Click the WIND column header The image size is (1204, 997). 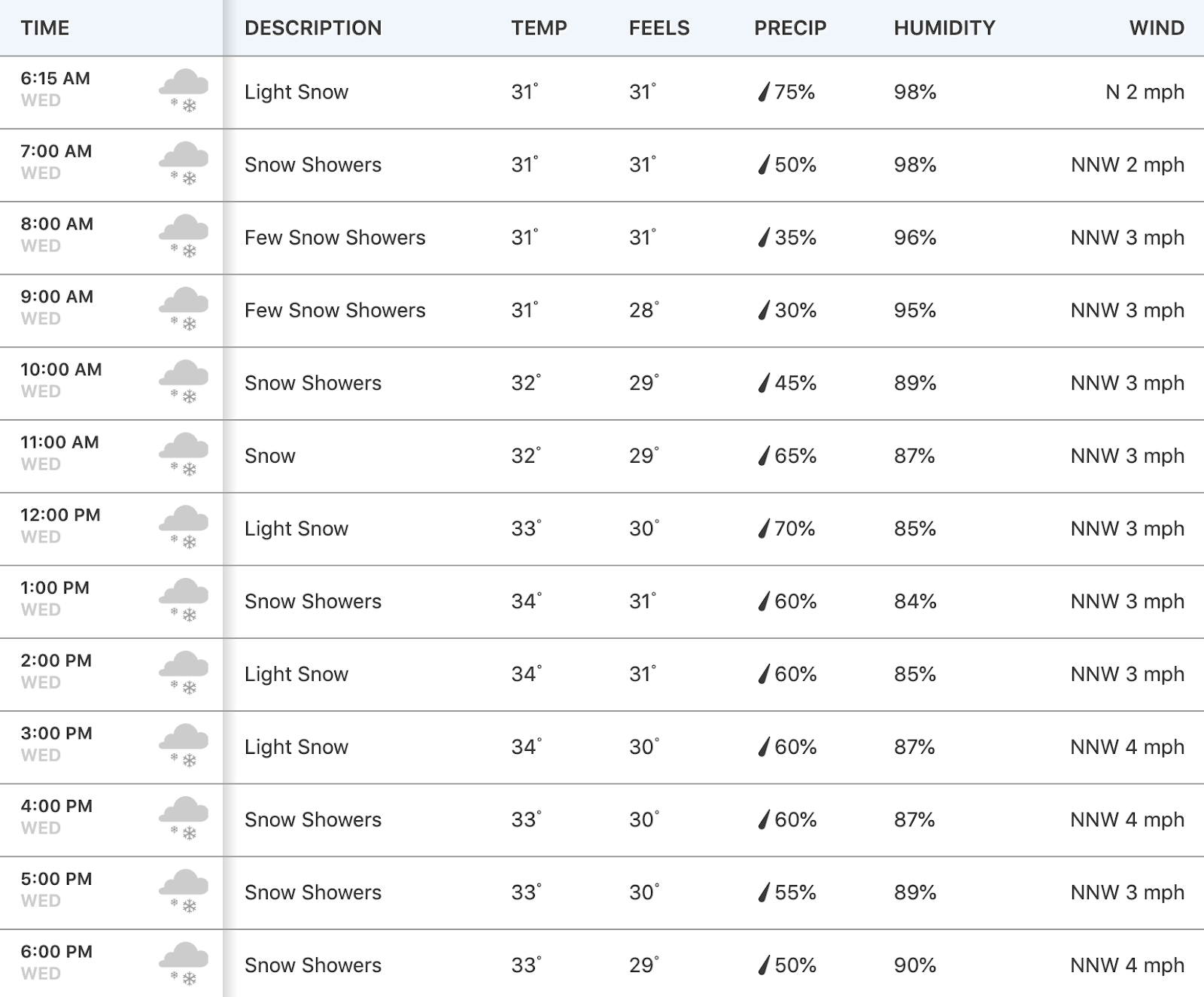[x=1157, y=28]
